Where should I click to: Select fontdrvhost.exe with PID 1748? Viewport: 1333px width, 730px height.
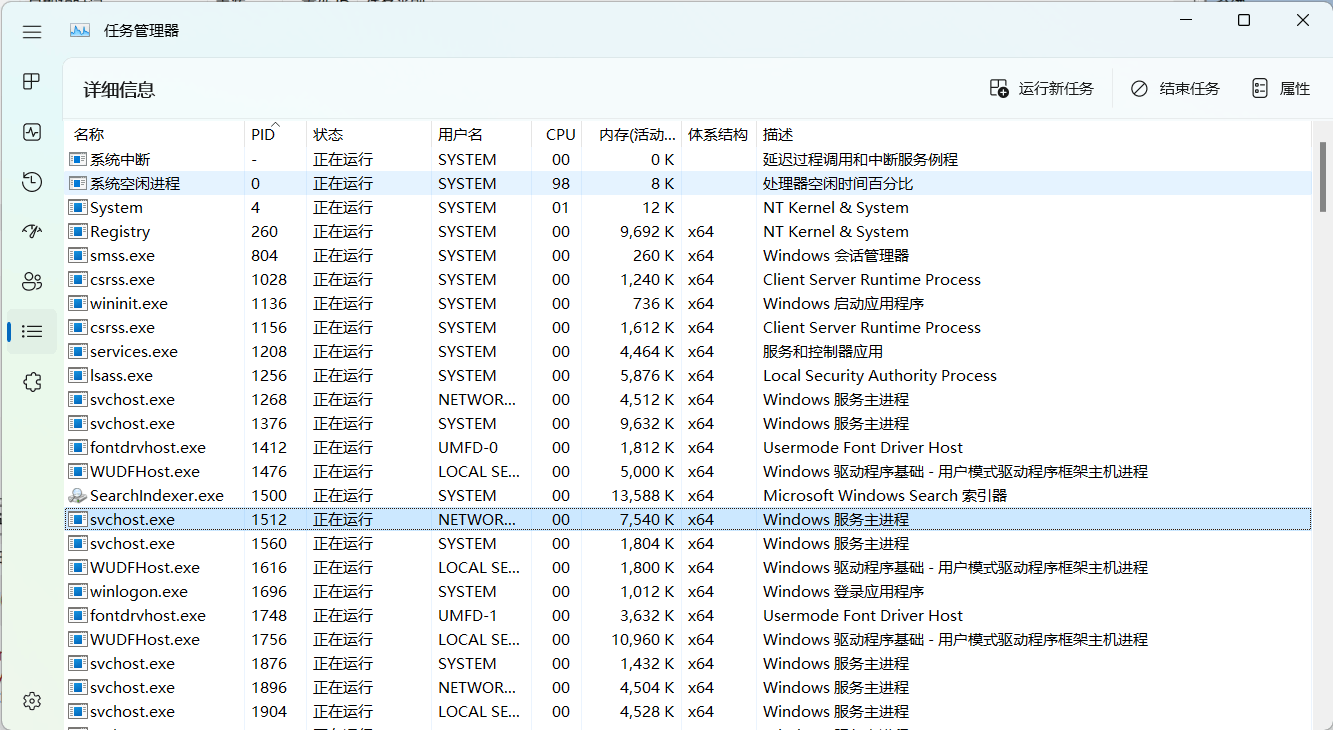click(688, 616)
